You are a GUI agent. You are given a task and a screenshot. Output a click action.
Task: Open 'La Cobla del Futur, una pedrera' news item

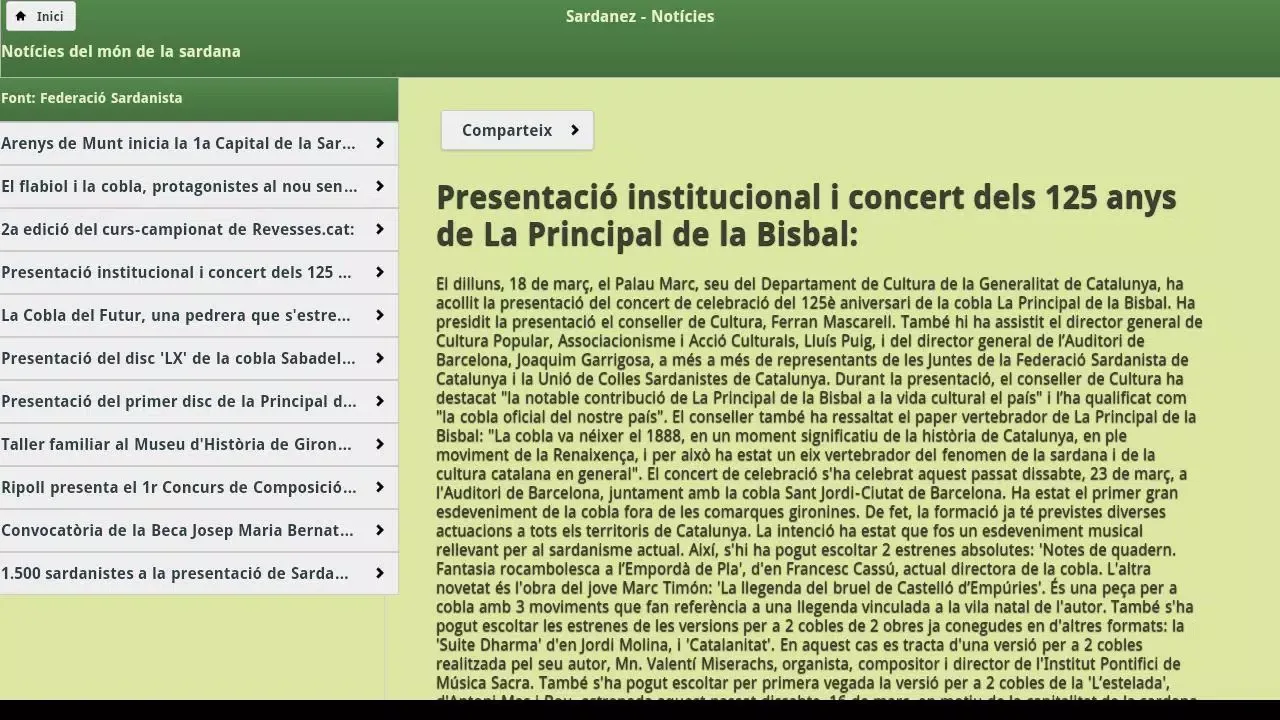click(x=199, y=315)
